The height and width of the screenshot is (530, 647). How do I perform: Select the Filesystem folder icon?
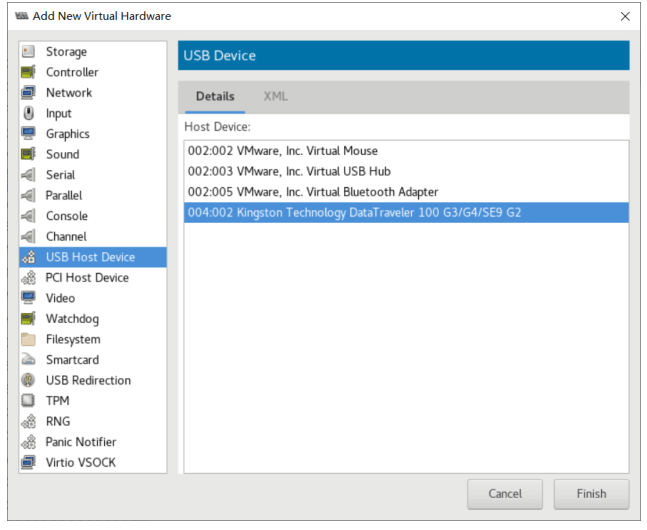pos(28,340)
